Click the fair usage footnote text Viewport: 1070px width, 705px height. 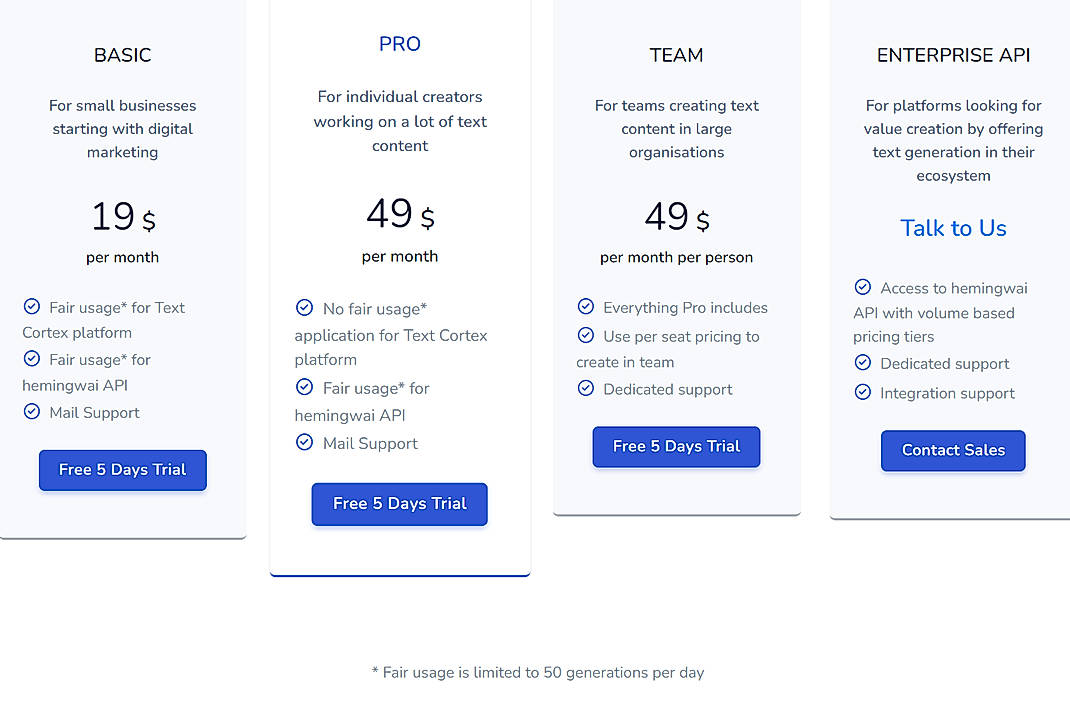tap(539, 672)
